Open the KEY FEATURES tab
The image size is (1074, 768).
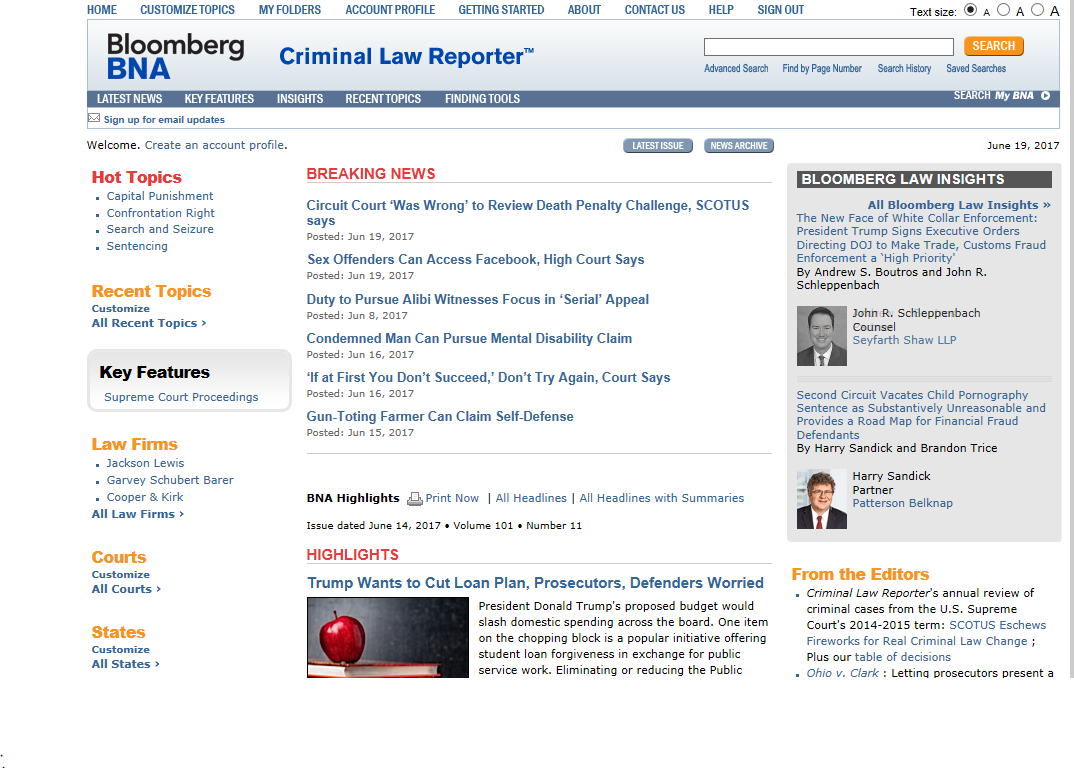pos(219,99)
